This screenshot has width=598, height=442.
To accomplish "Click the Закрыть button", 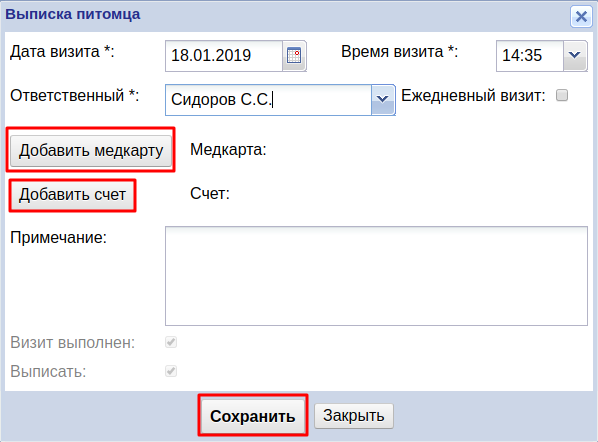I will coord(354,416).
